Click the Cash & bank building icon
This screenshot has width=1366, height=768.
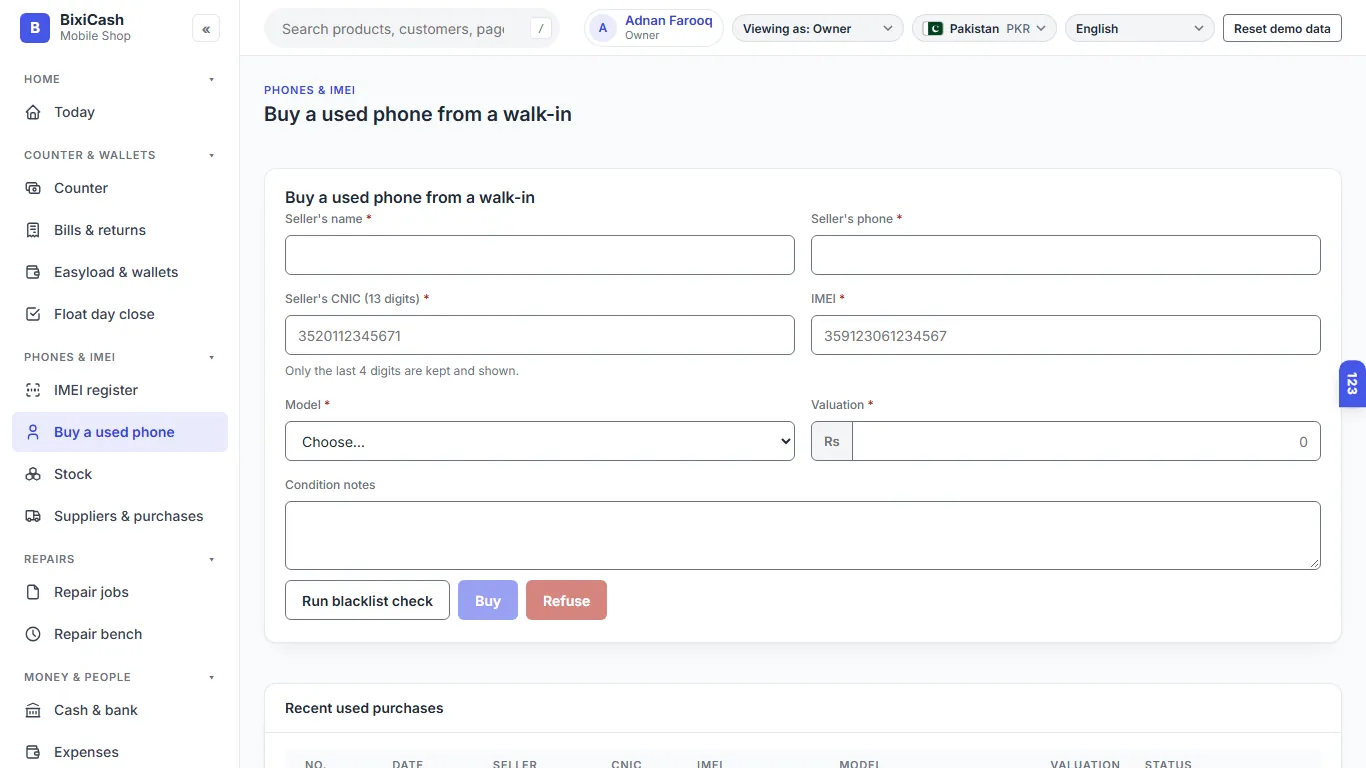pyautogui.click(x=33, y=710)
